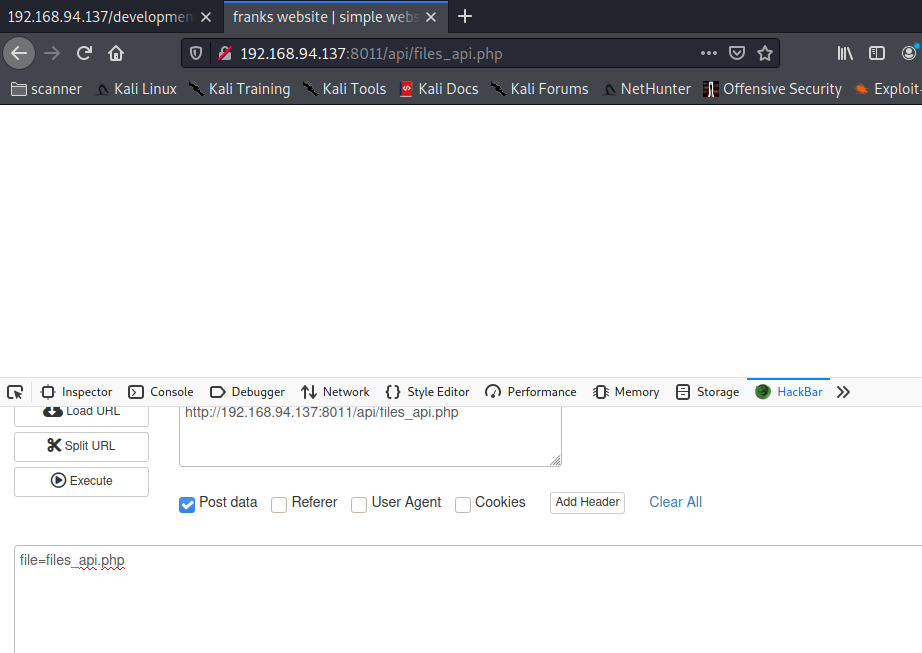Focus the post data field with file=files_api.php
This screenshot has width=922, height=653.
tap(468, 598)
